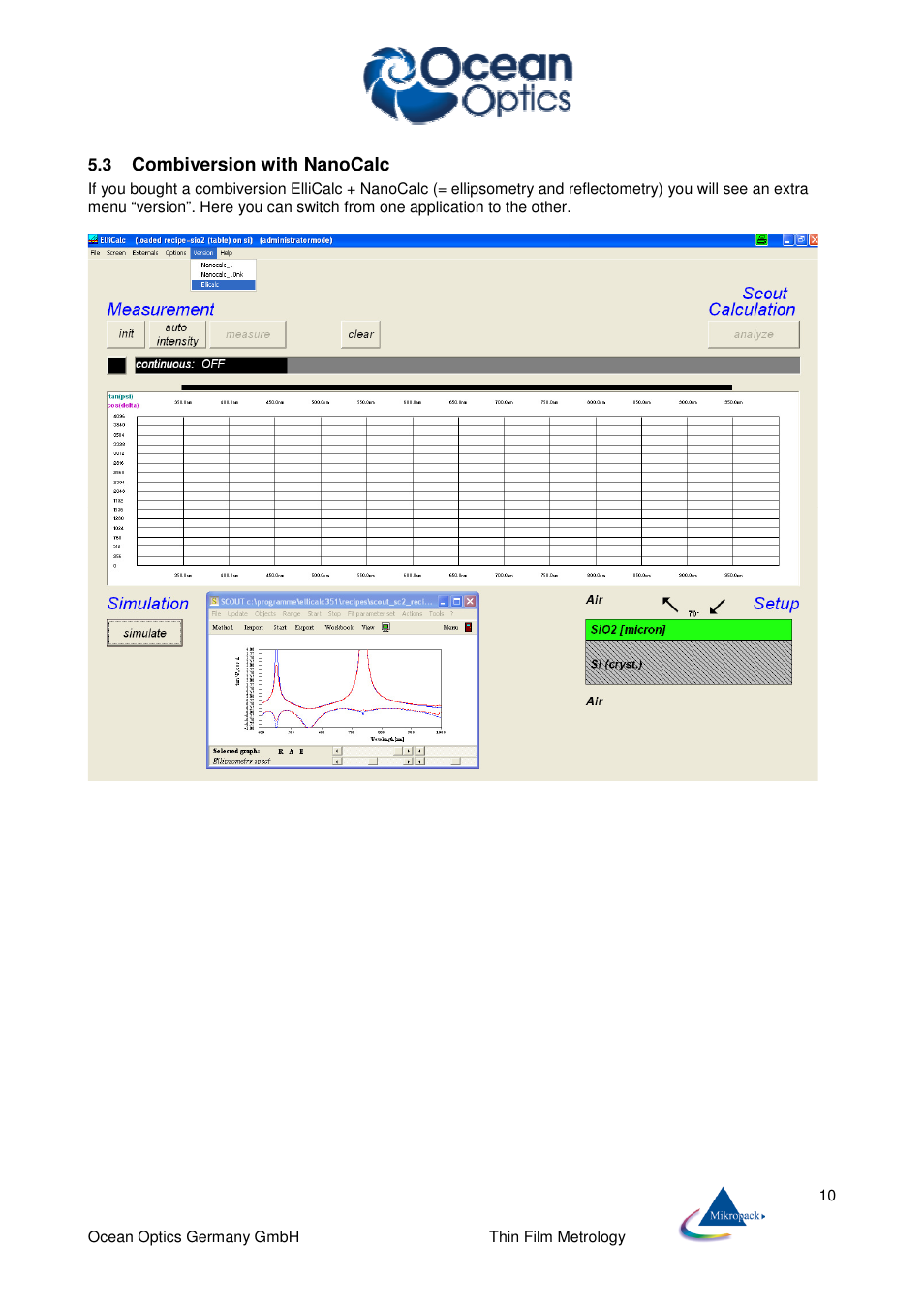Click the analyze button under Scout Calculation
Image resolution: width=924 pixels, height=1309 pixels.
[x=754, y=334]
